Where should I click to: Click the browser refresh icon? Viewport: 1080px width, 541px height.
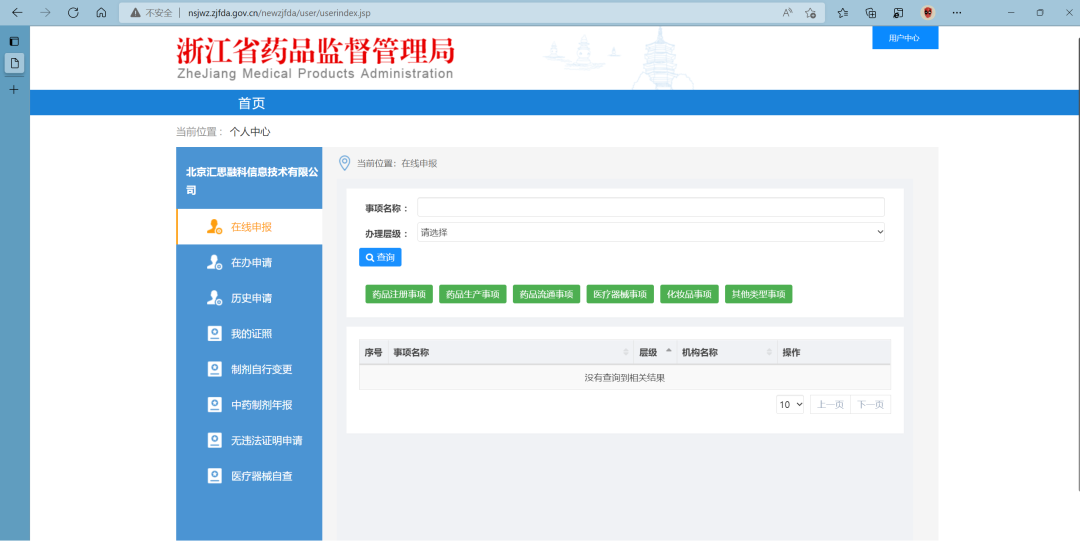point(73,13)
